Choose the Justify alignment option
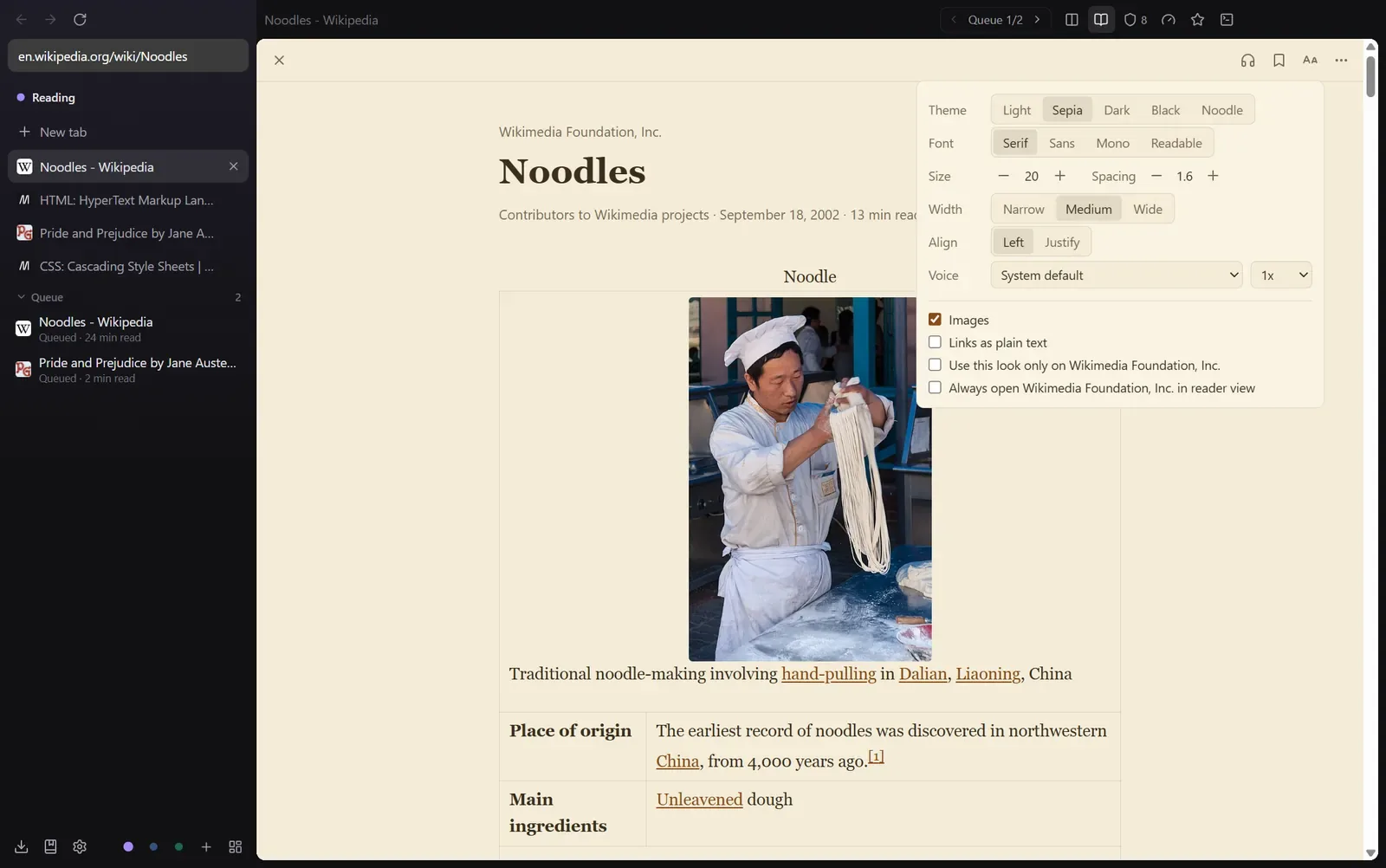This screenshot has height=868, width=1386. point(1062,242)
